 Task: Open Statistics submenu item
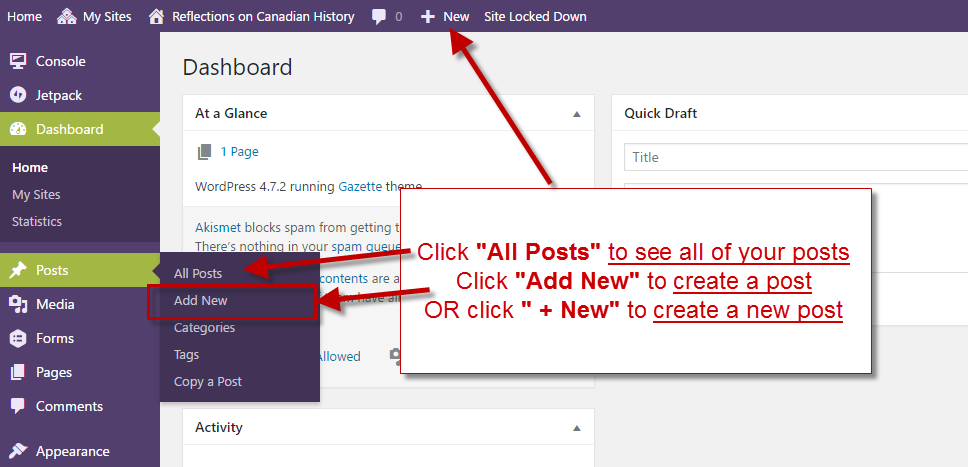pyautogui.click(x=37, y=221)
